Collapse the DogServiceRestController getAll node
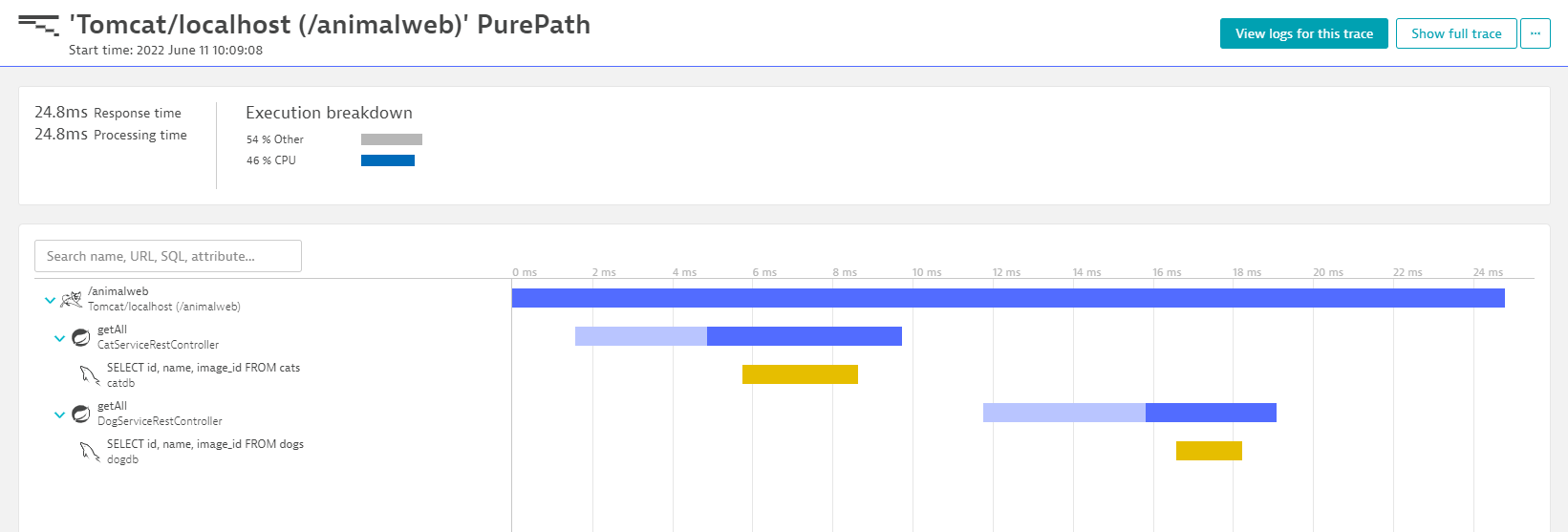 point(59,415)
